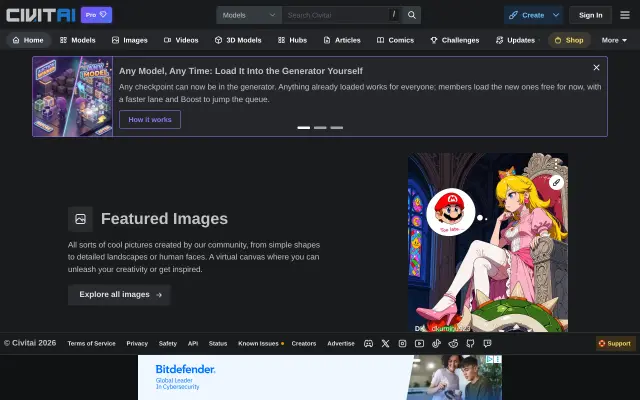Image resolution: width=640 pixels, height=400 pixels.
Task: Open the hamburger menu icon
Action: click(625, 15)
